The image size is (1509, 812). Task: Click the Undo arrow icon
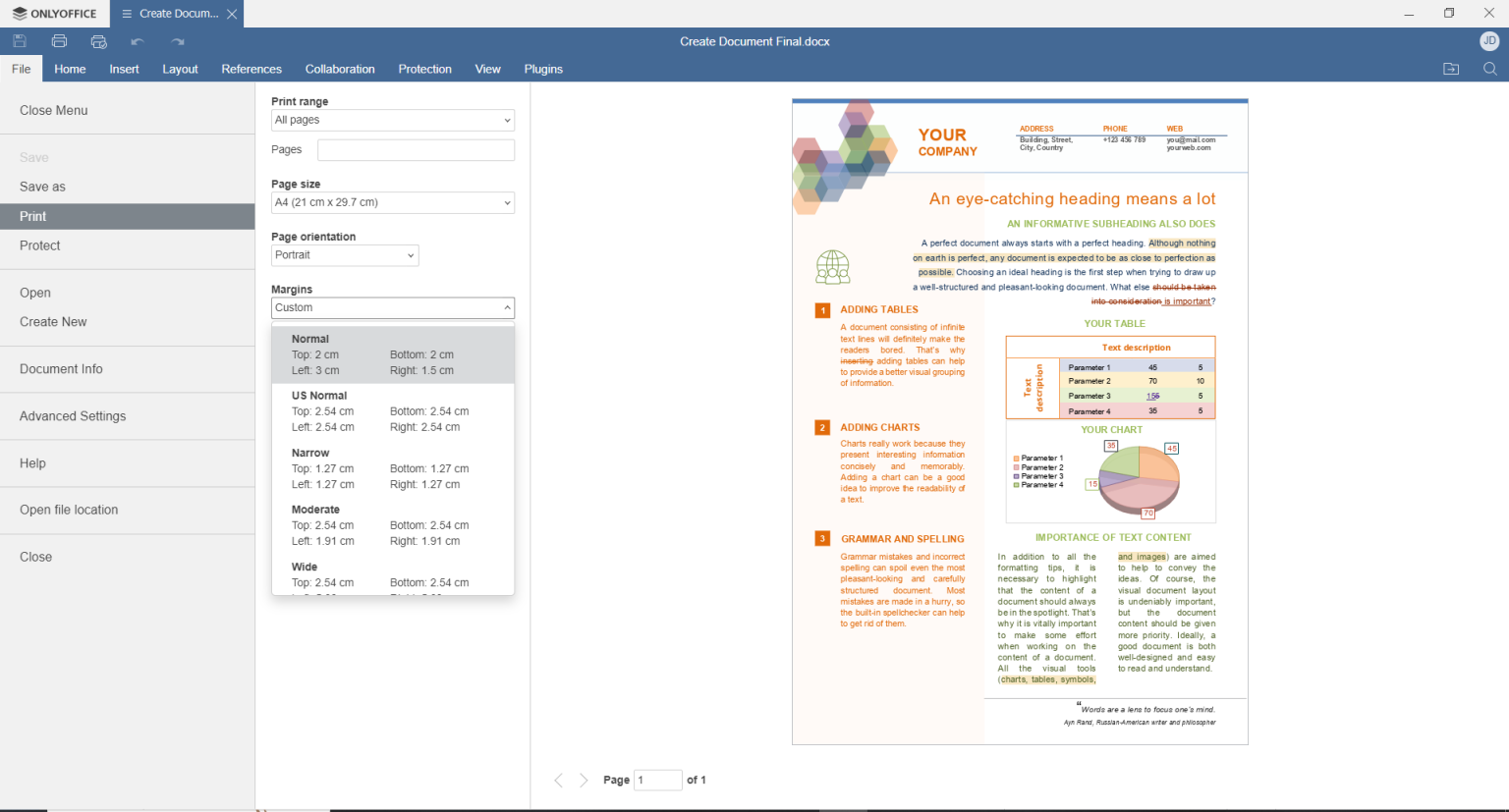click(138, 41)
